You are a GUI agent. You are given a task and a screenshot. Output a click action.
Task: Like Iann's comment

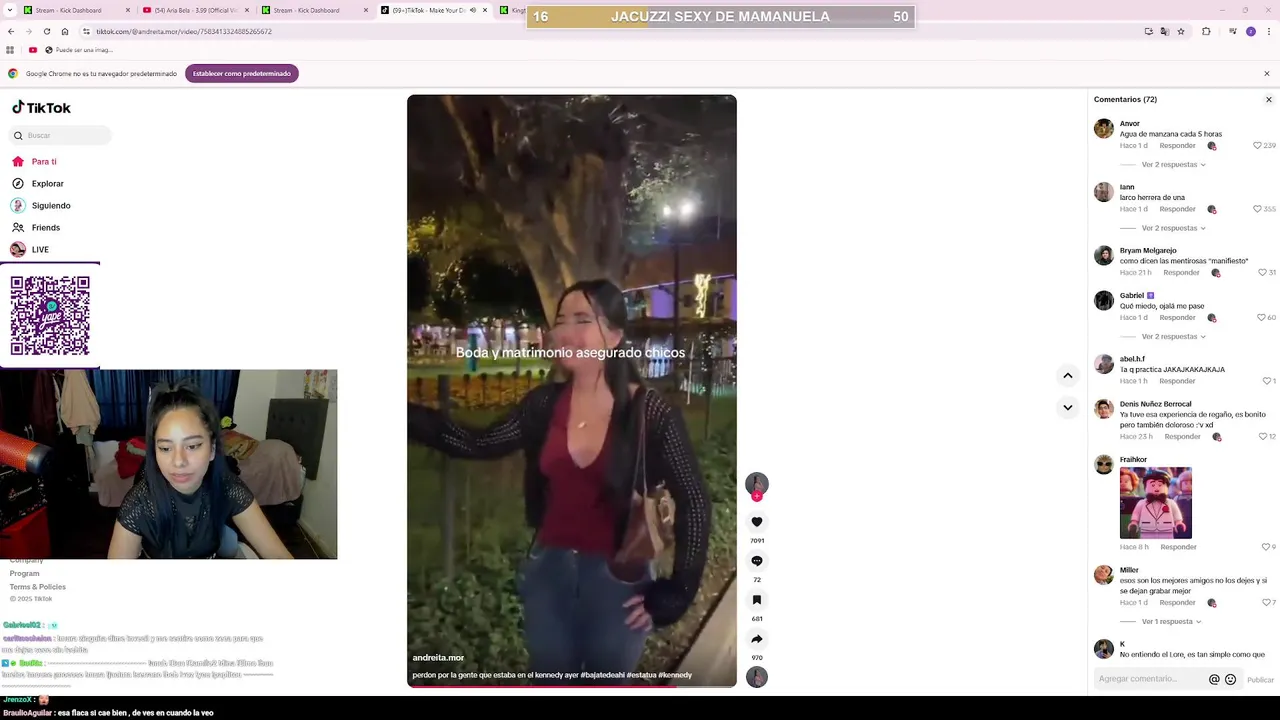(1258, 209)
